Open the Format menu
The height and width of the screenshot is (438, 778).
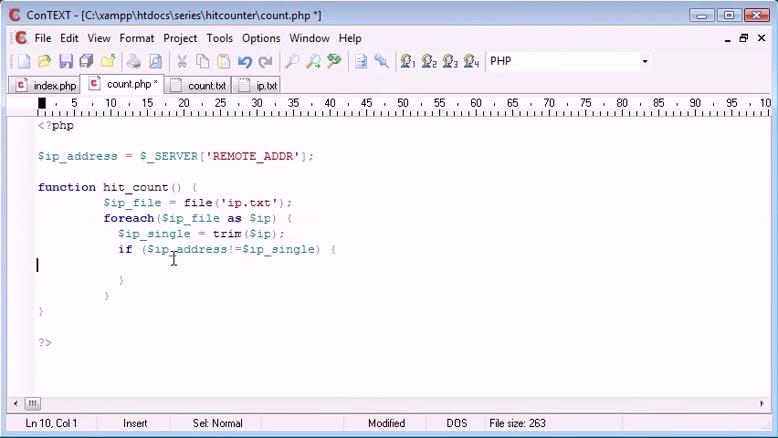pyautogui.click(x=136, y=38)
